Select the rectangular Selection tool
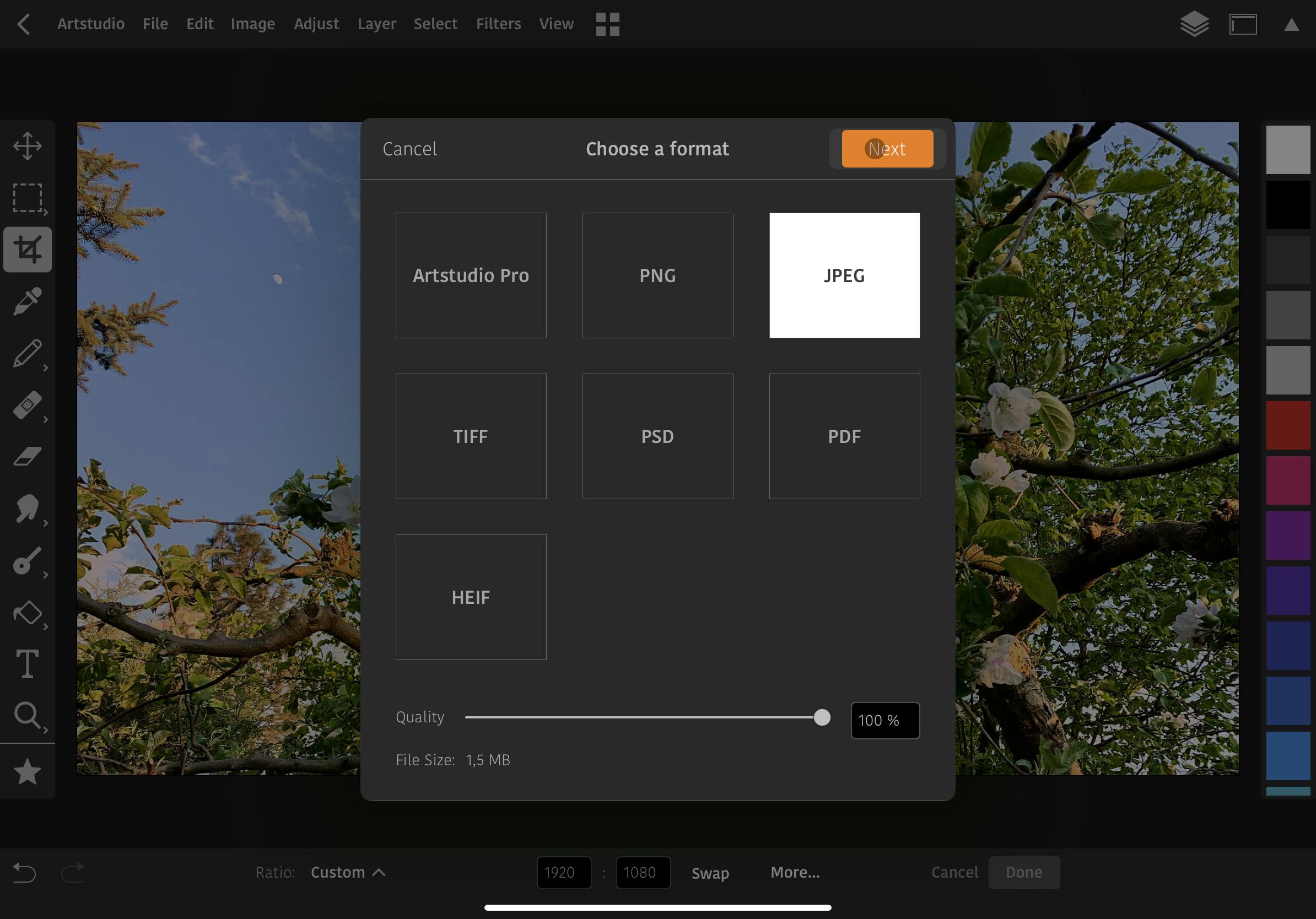 click(x=28, y=198)
